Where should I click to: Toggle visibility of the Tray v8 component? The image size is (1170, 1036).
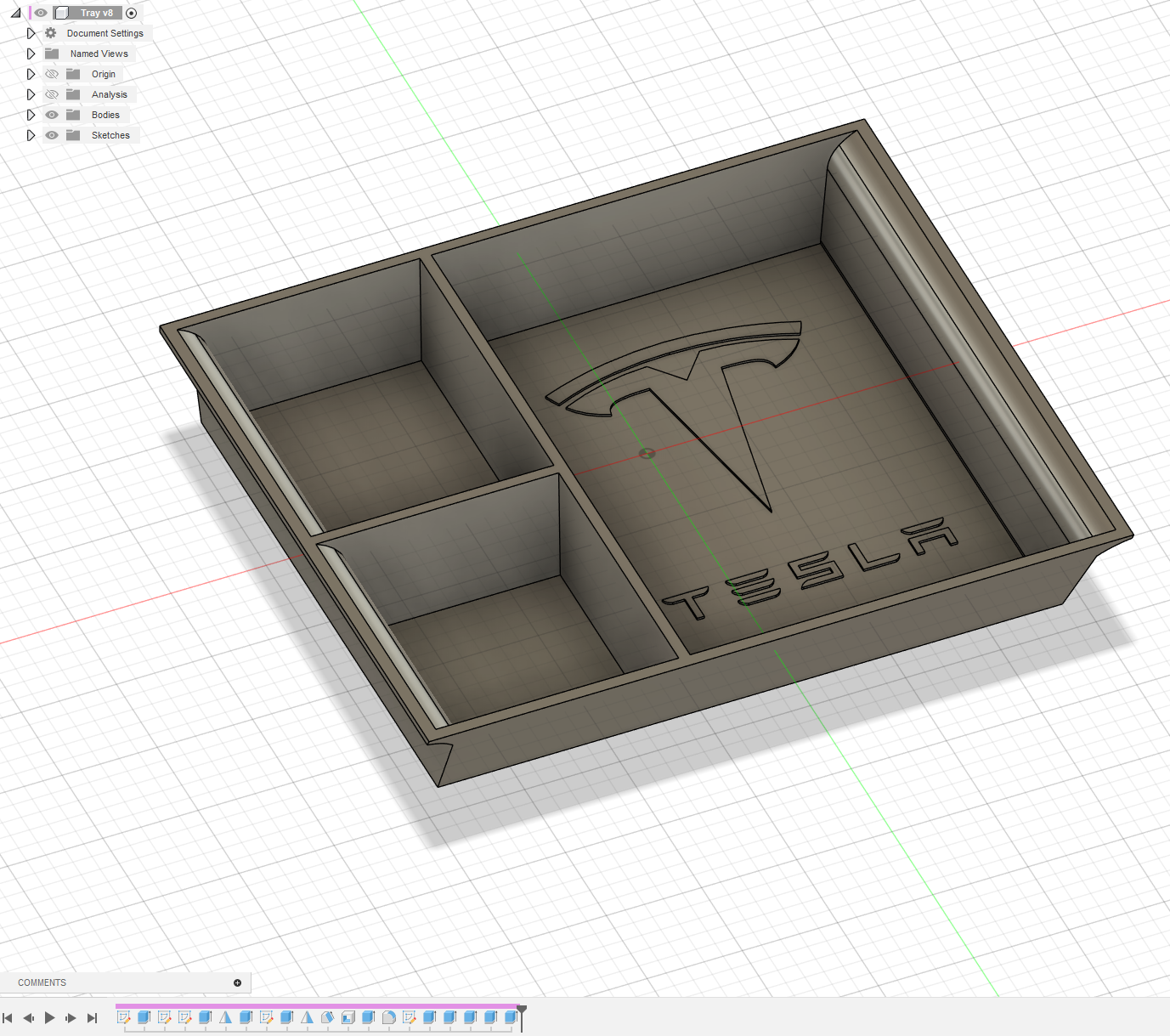41,13
